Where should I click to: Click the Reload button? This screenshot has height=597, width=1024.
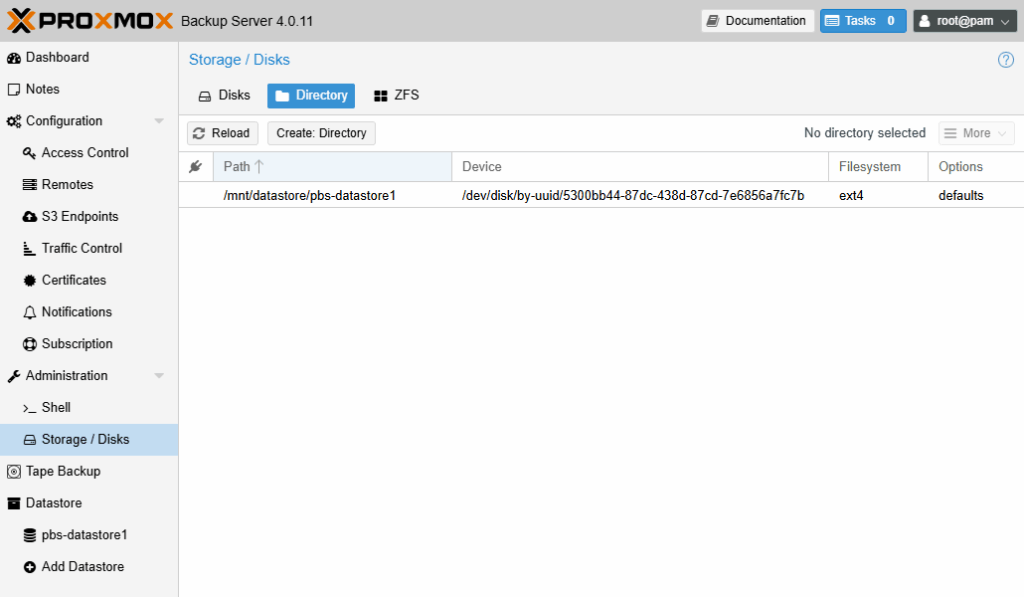(223, 133)
